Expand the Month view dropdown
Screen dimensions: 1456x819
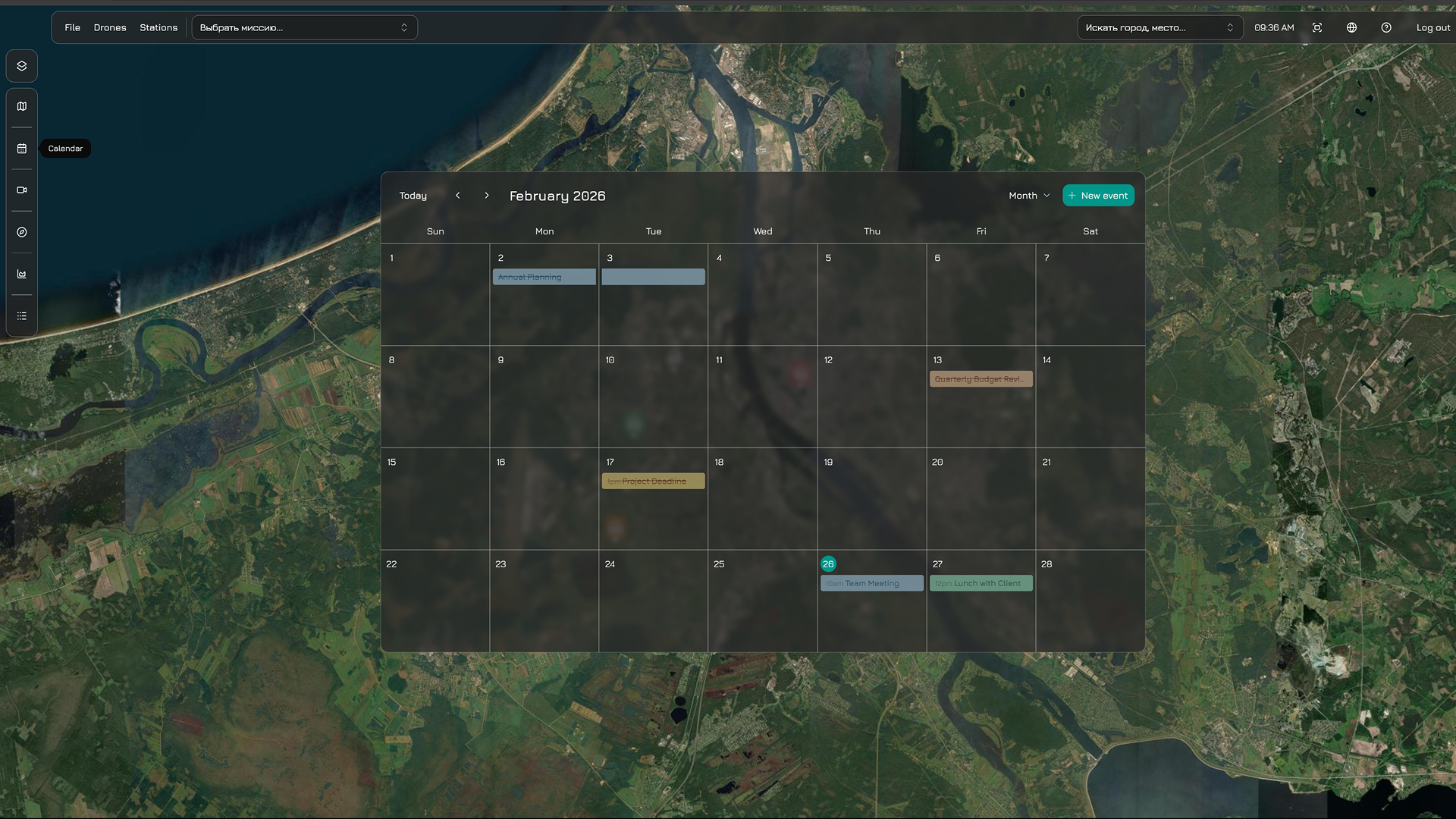click(1029, 196)
